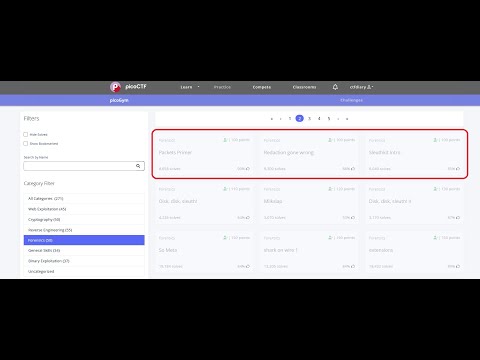Open the notifications bell
480x360 pixels.
click(335, 87)
